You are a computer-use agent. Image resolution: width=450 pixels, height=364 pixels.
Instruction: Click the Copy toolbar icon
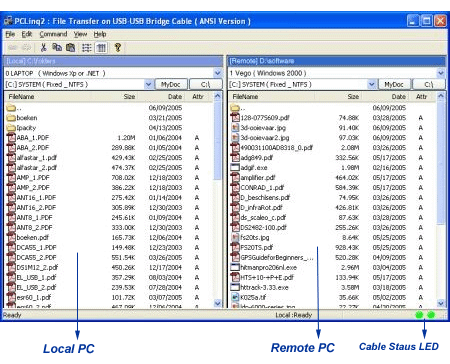coord(57,48)
